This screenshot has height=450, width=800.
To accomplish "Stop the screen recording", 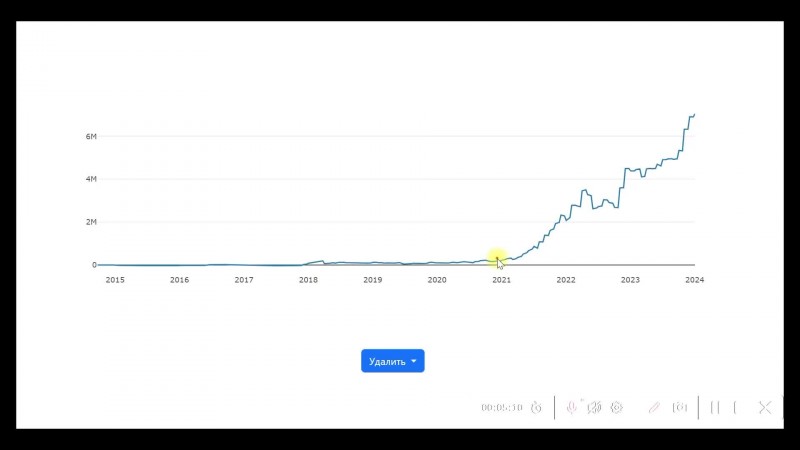I will (735, 407).
